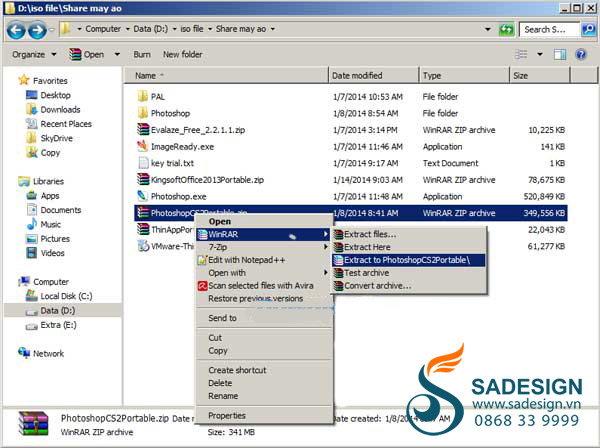Expand the Data (D:) breadcrumb arrow

(174, 29)
